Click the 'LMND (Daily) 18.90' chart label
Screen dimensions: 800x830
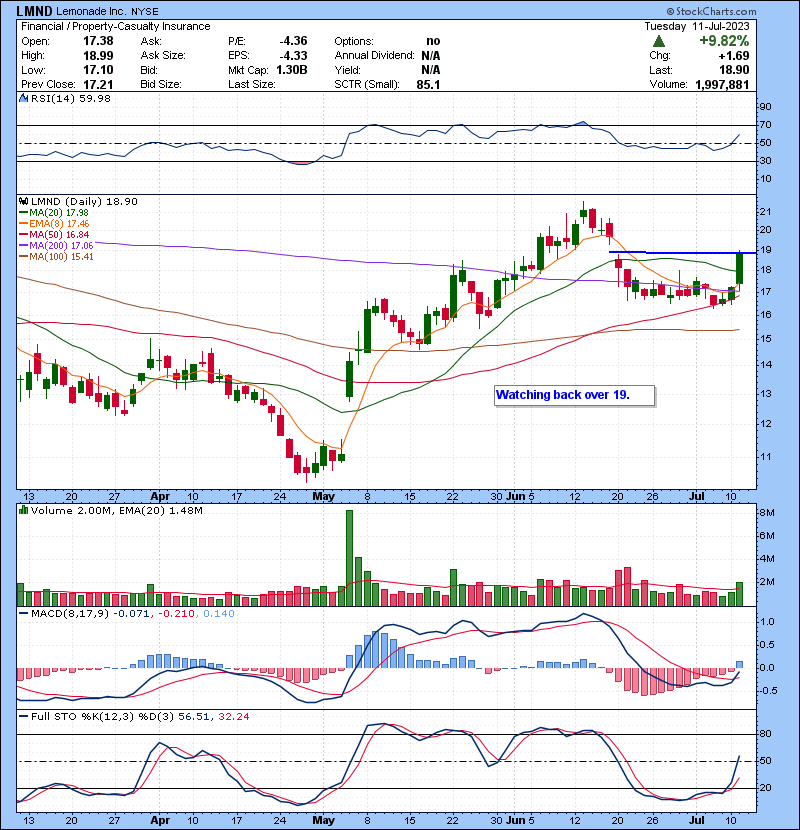click(84, 202)
